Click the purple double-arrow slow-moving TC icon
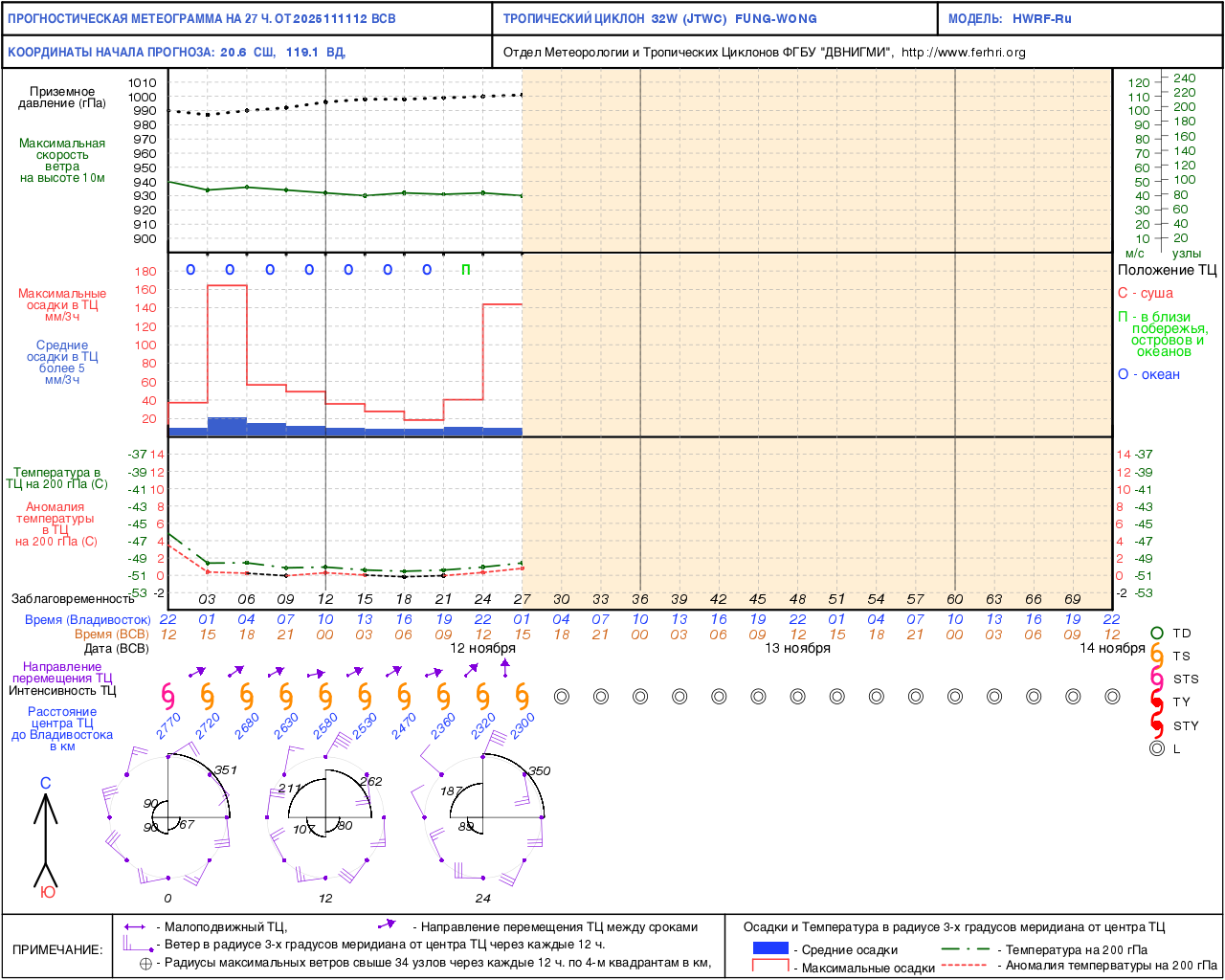The width and height of the screenshot is (1225, 980). coord(135,926)
